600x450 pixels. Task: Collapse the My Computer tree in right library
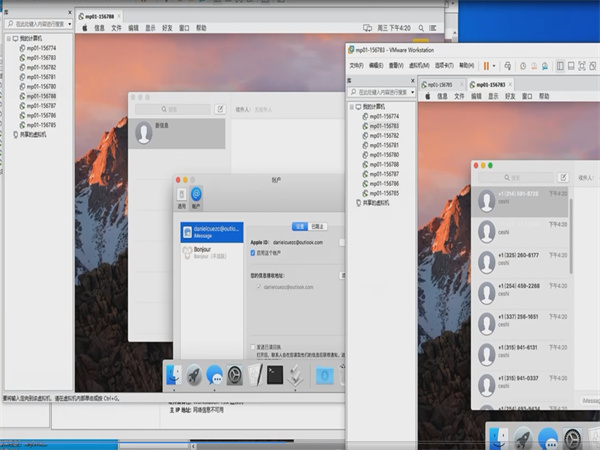[x=350, y=106]
